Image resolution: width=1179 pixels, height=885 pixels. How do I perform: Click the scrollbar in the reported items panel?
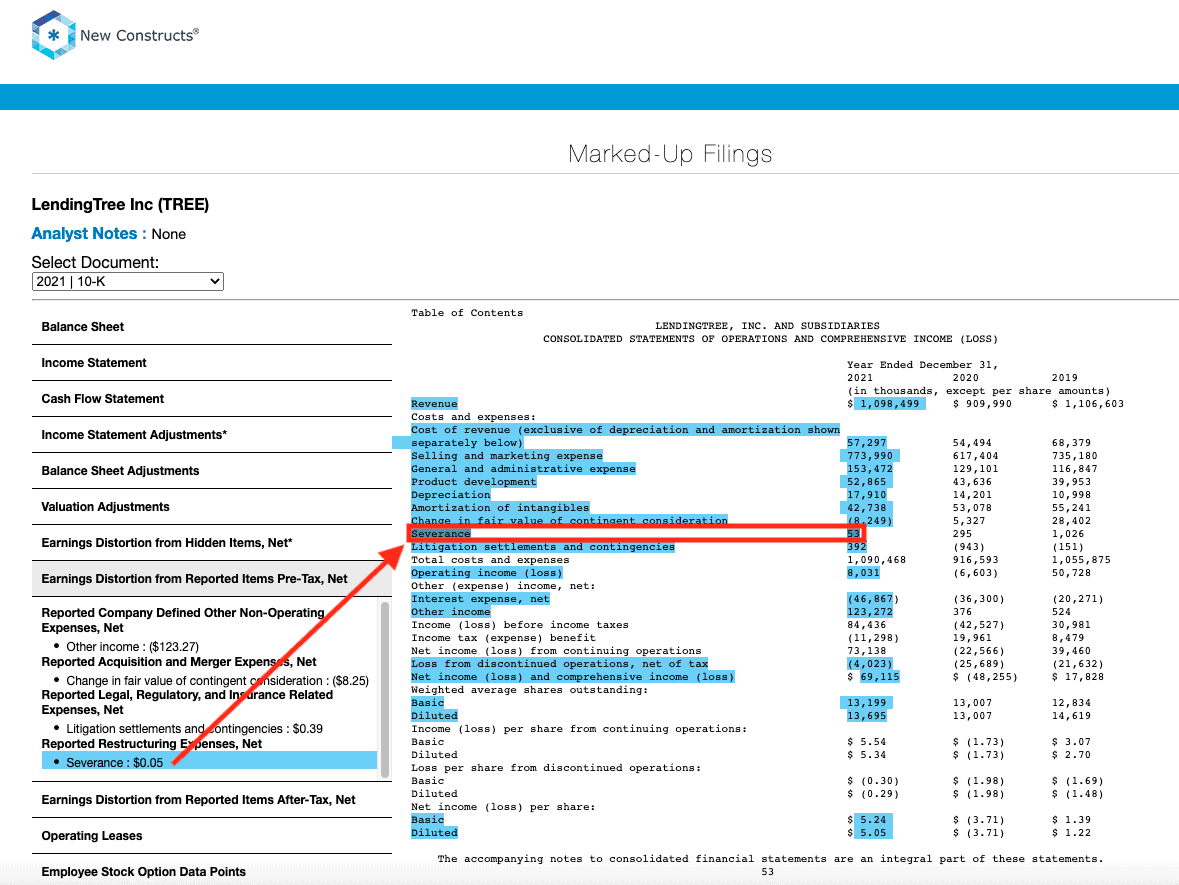385,690
